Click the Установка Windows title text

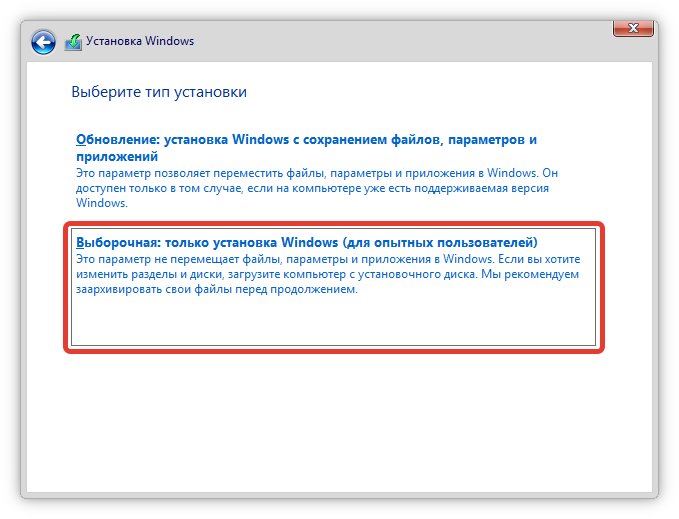140,41
